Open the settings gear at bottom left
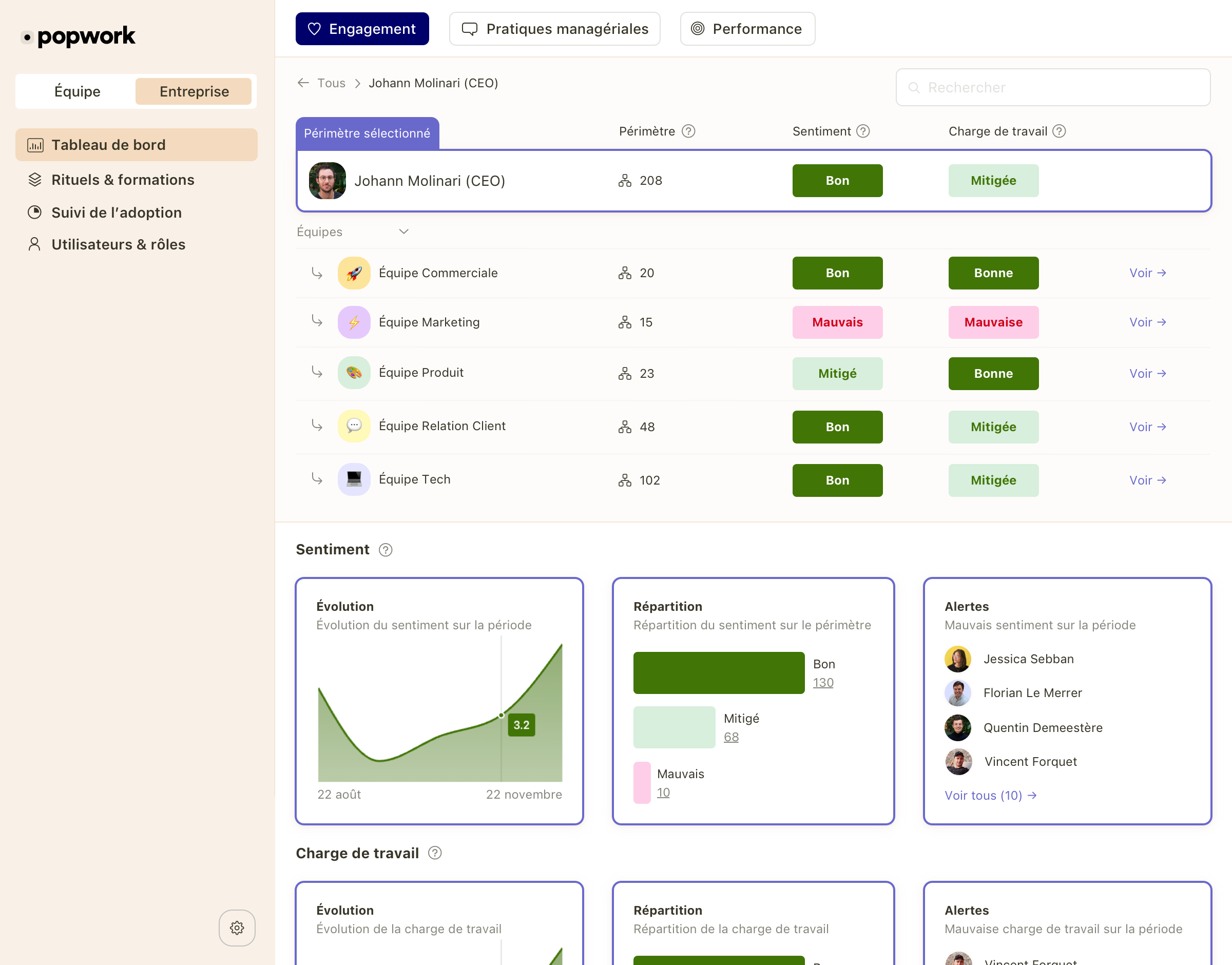The height and width of the screenshot is (965, 1232). click(x=237, y=927)
